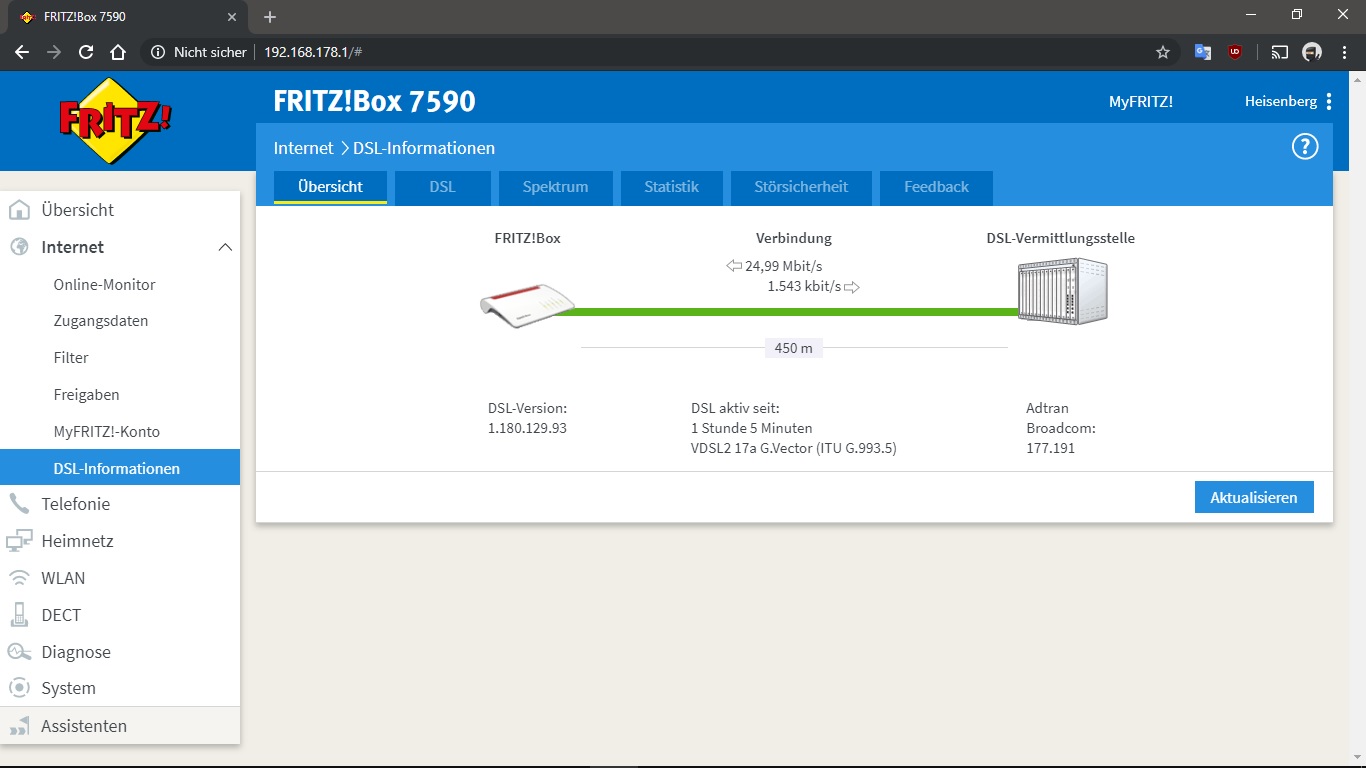Select the Übersicht tab
This screenshot has height=768, width=1366.
tap(330, 187)
